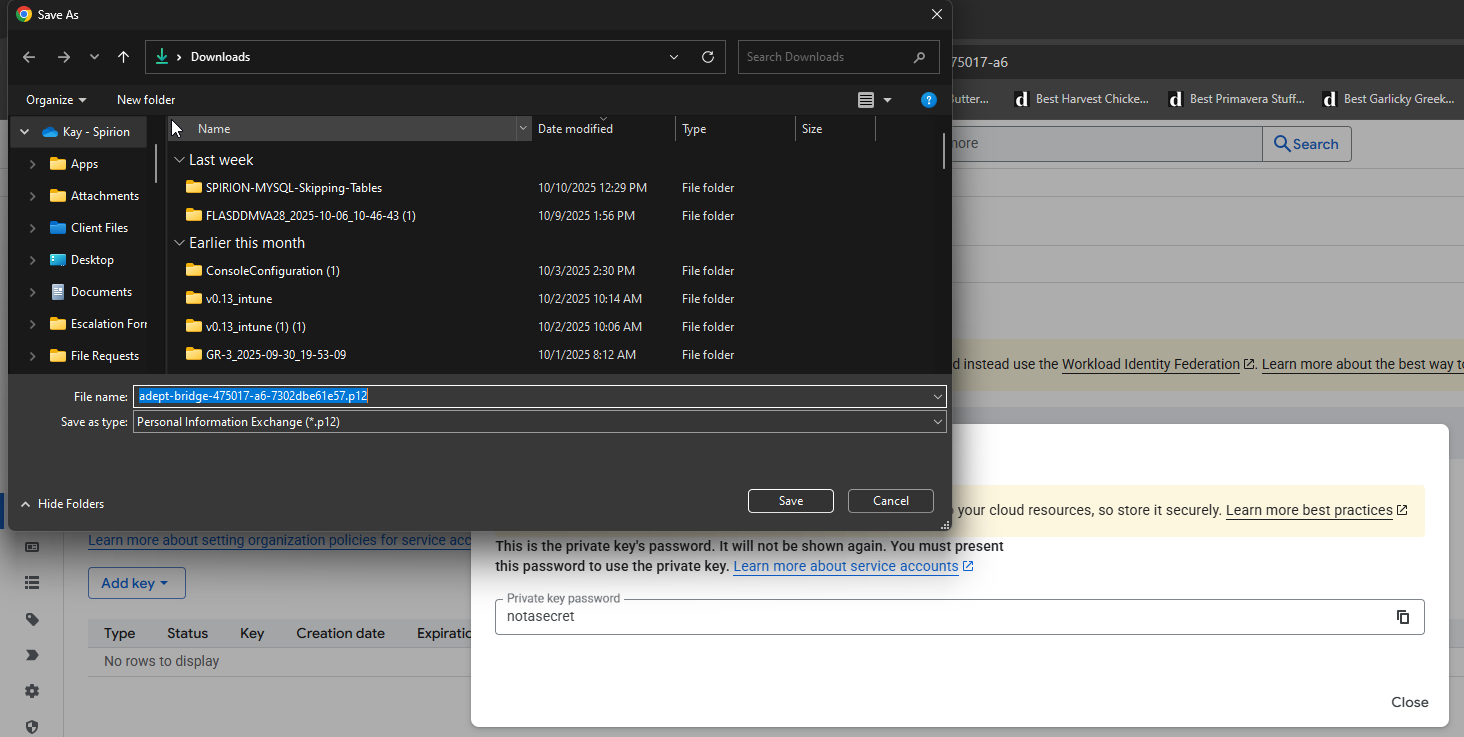The width and height of the screenshot is (1464, 737).
Task: Click the console Search button
Action: 1306,144
